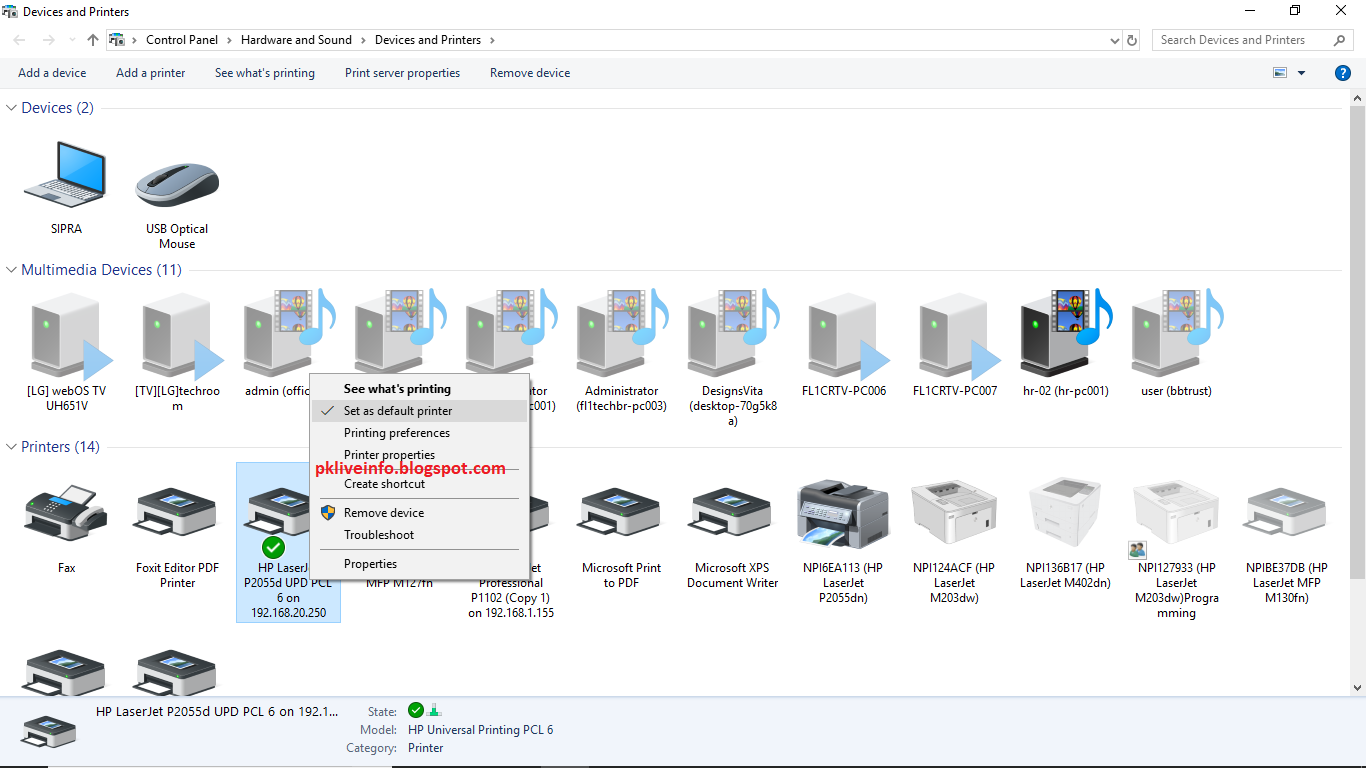
Task: Select Microsoft XPS Document Writer printer
Action: [x=732, y=514]
